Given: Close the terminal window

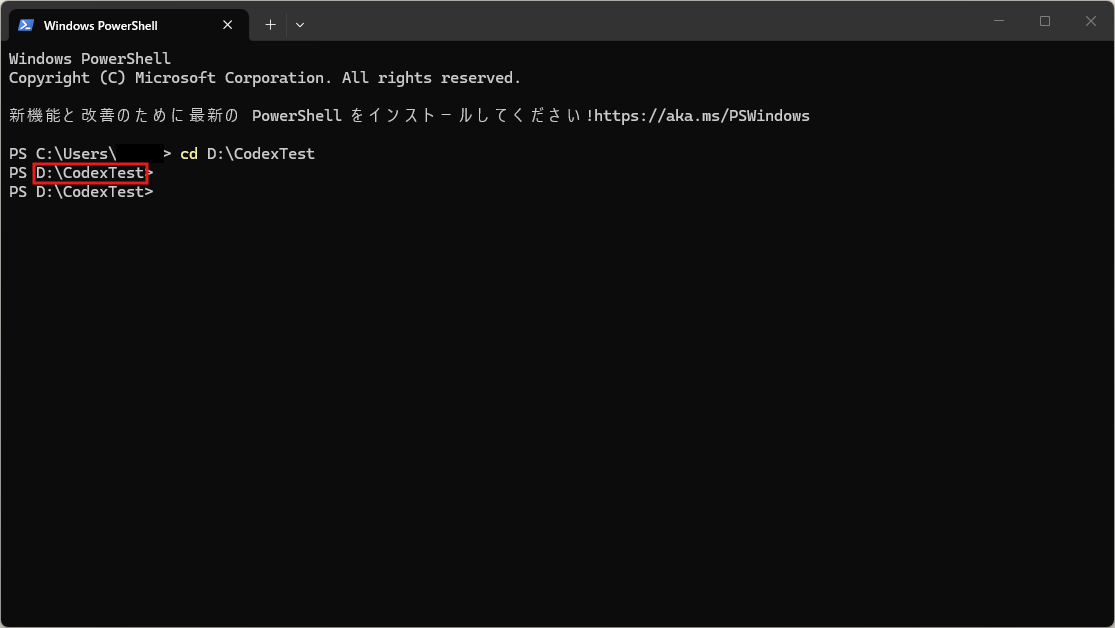Looking at the screenshot, I should tap(1091, 21).
